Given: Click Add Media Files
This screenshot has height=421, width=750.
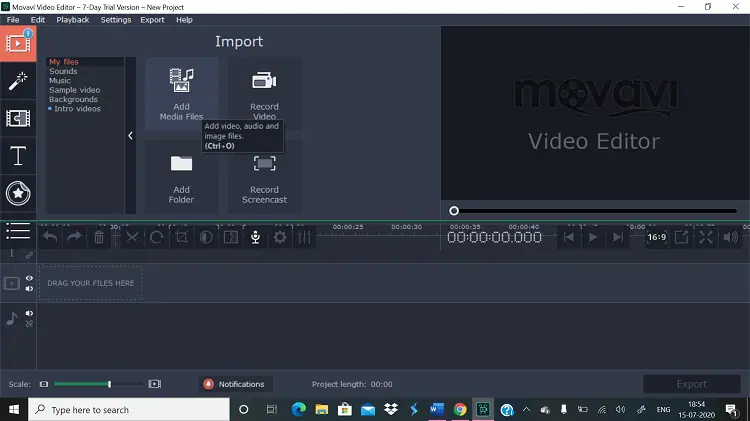Looking at the screenshot, I should pyautogui.click(x=181, y=94).
